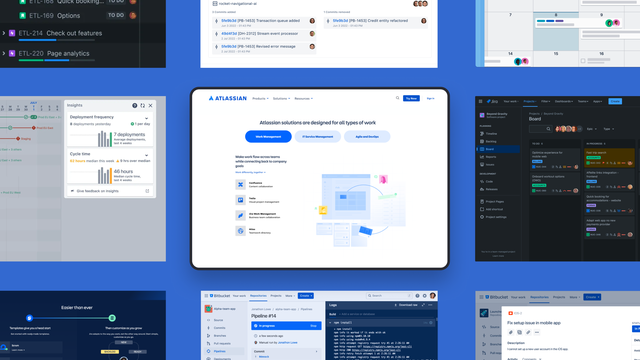Open the external link icon beside Give feedback
This screenshot has height=360, width=640.
(x=147, y=191)
